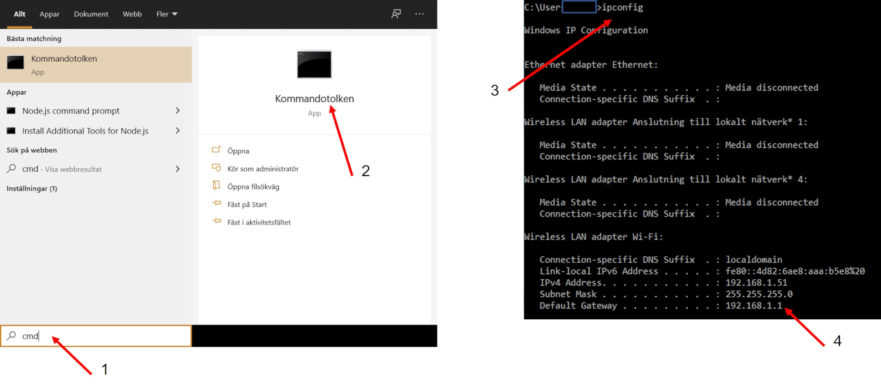This screenshot has height=388, width=881.
Task: Expand Node.js command prompt chevron
Action: 178,111
